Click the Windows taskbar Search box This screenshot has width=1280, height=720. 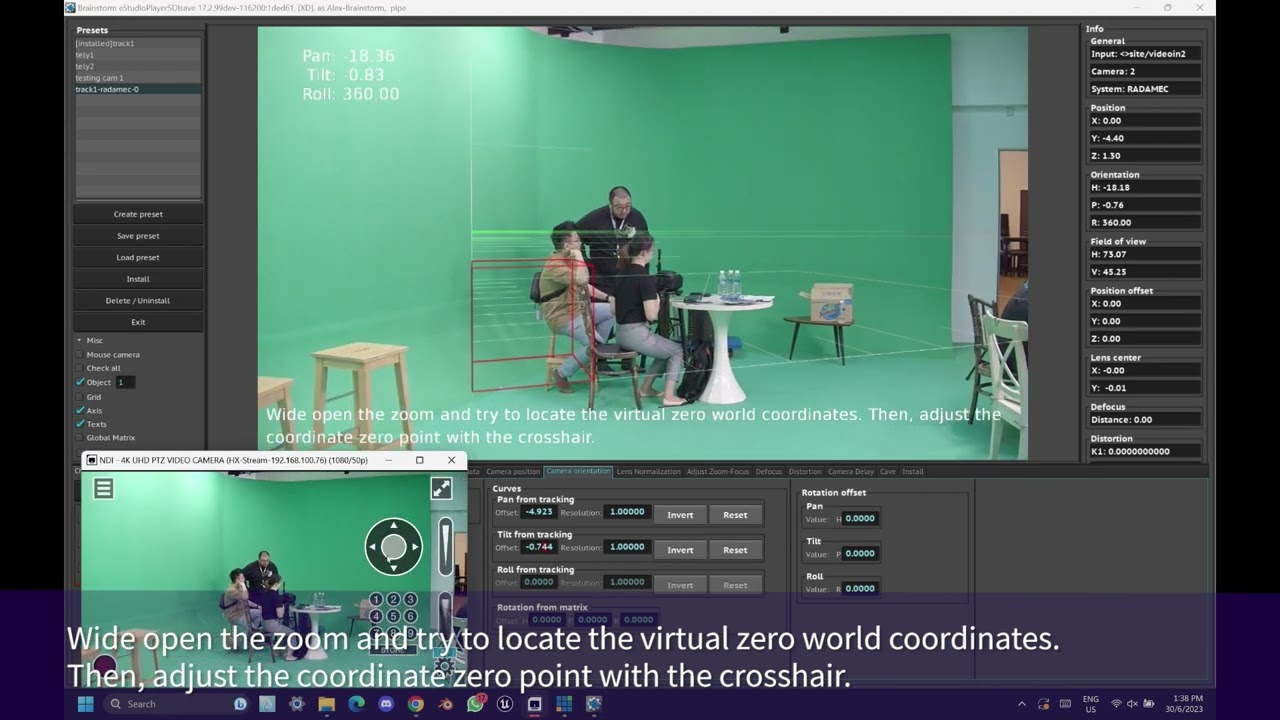pos(178,704)
